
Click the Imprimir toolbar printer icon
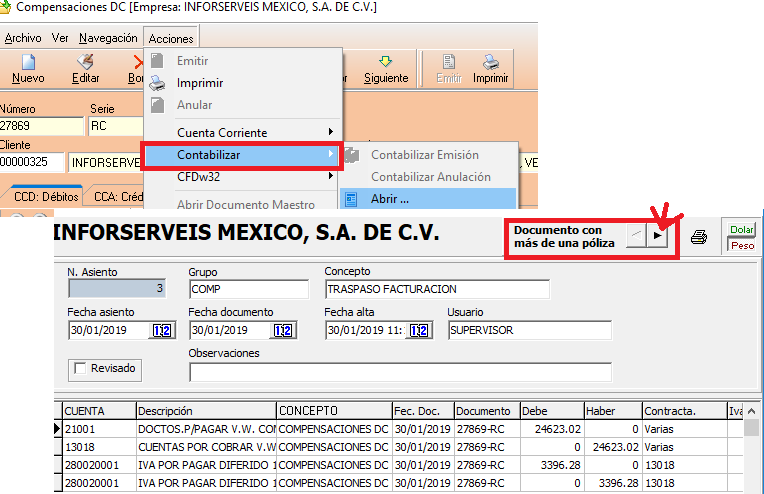click(491, 62)
